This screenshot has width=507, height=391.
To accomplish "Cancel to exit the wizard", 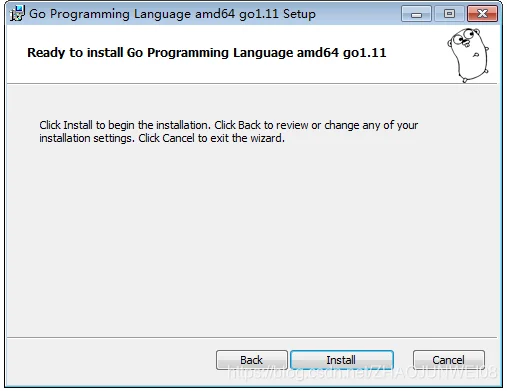I will pyautogui.click(x=449, y=360).
